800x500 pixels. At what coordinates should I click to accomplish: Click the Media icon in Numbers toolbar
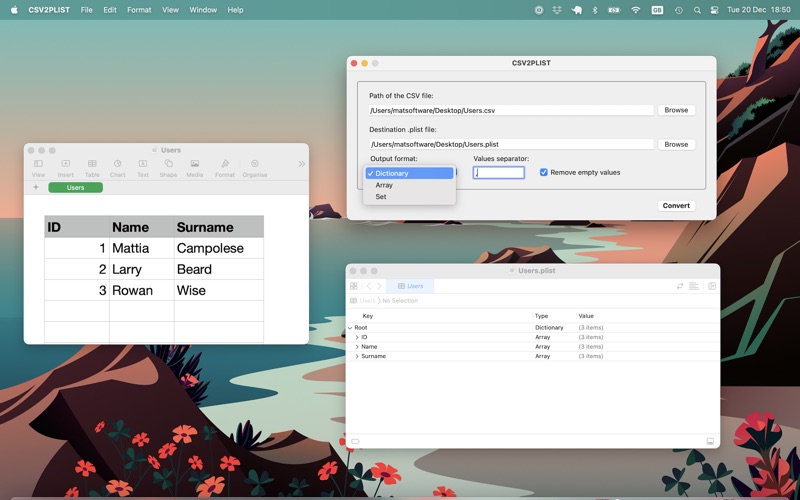[x=194, y=164]
